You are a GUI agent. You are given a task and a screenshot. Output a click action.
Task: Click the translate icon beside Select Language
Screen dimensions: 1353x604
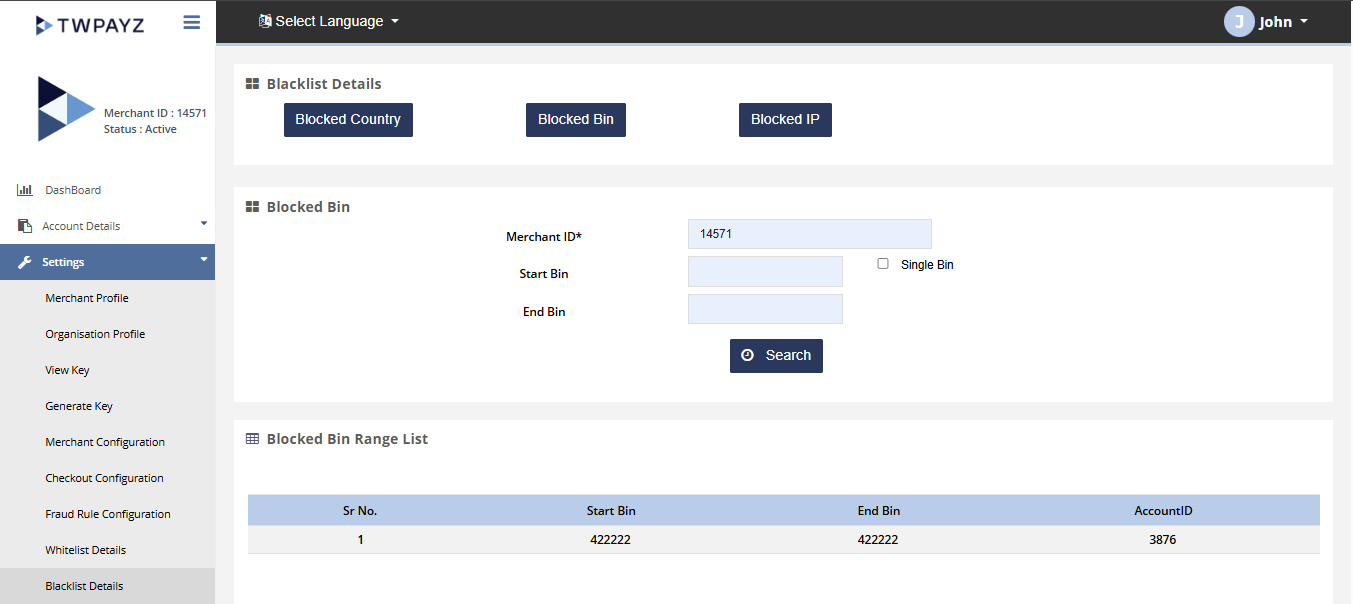click(x=264, y=21)
